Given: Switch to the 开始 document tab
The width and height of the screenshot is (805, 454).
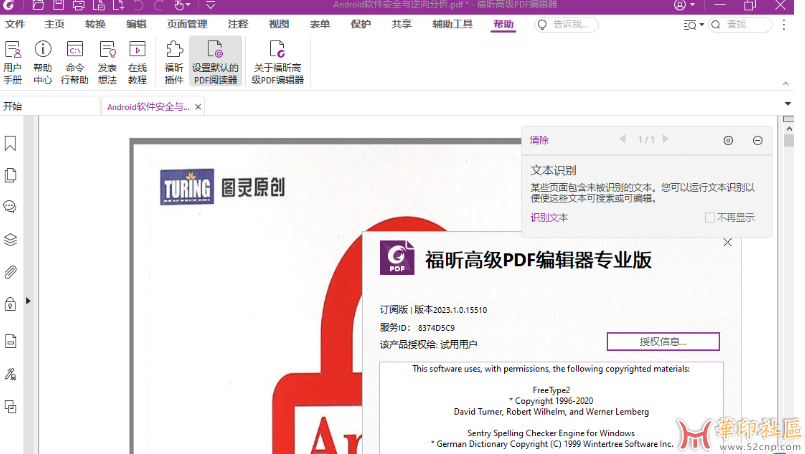Looking at the screenshot, I should 50,106.
